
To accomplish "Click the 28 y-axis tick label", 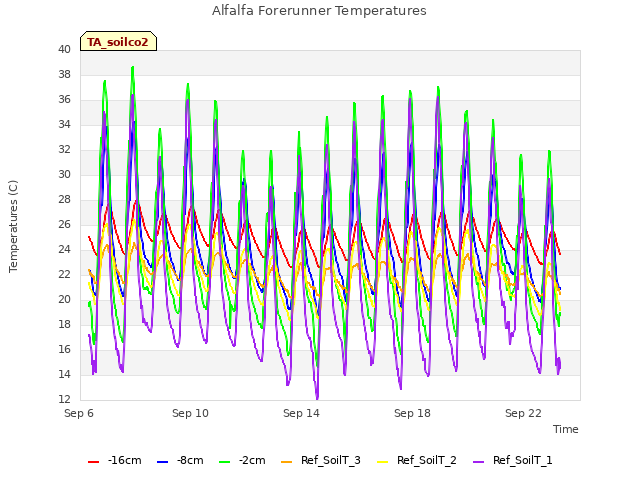I will tap(64, 200).
